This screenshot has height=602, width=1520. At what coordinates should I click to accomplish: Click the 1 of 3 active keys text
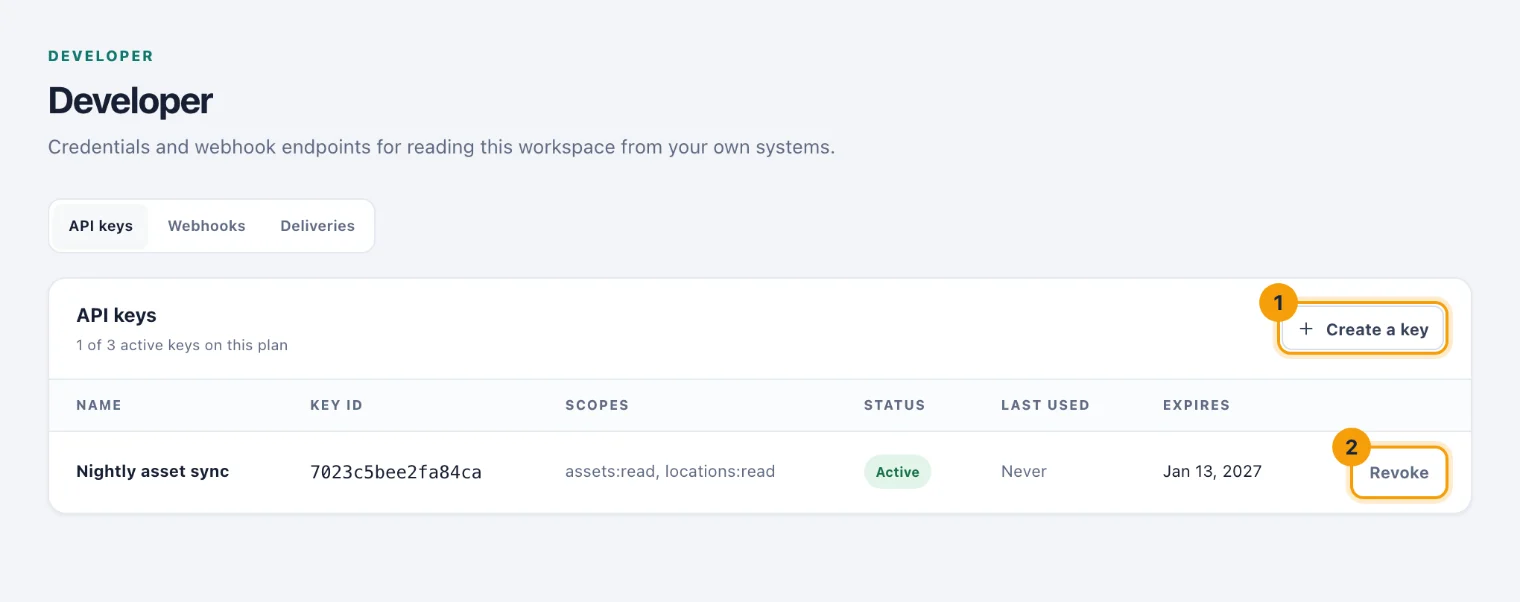(182, 345)
